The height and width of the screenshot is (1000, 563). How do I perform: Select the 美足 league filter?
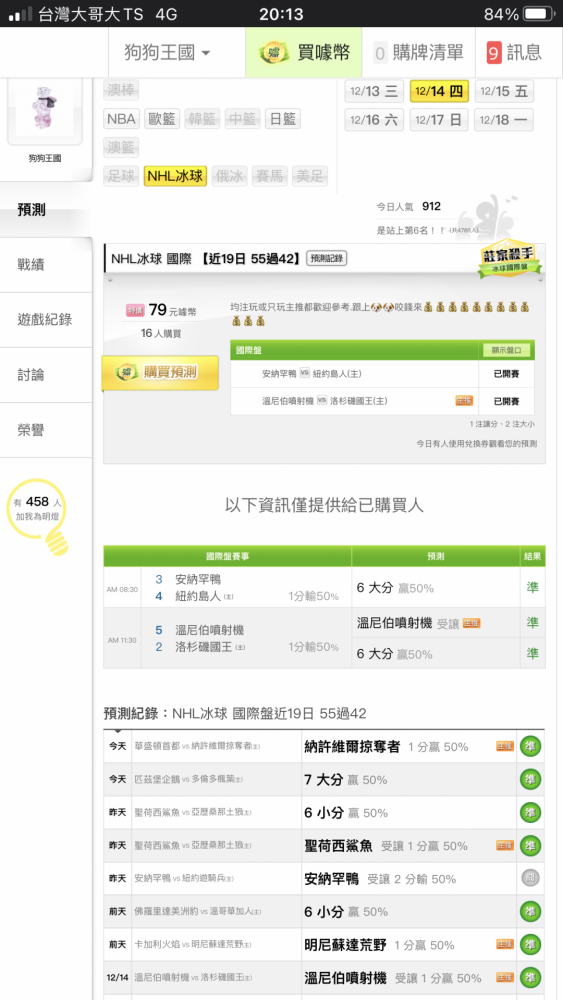pos(310,175)
